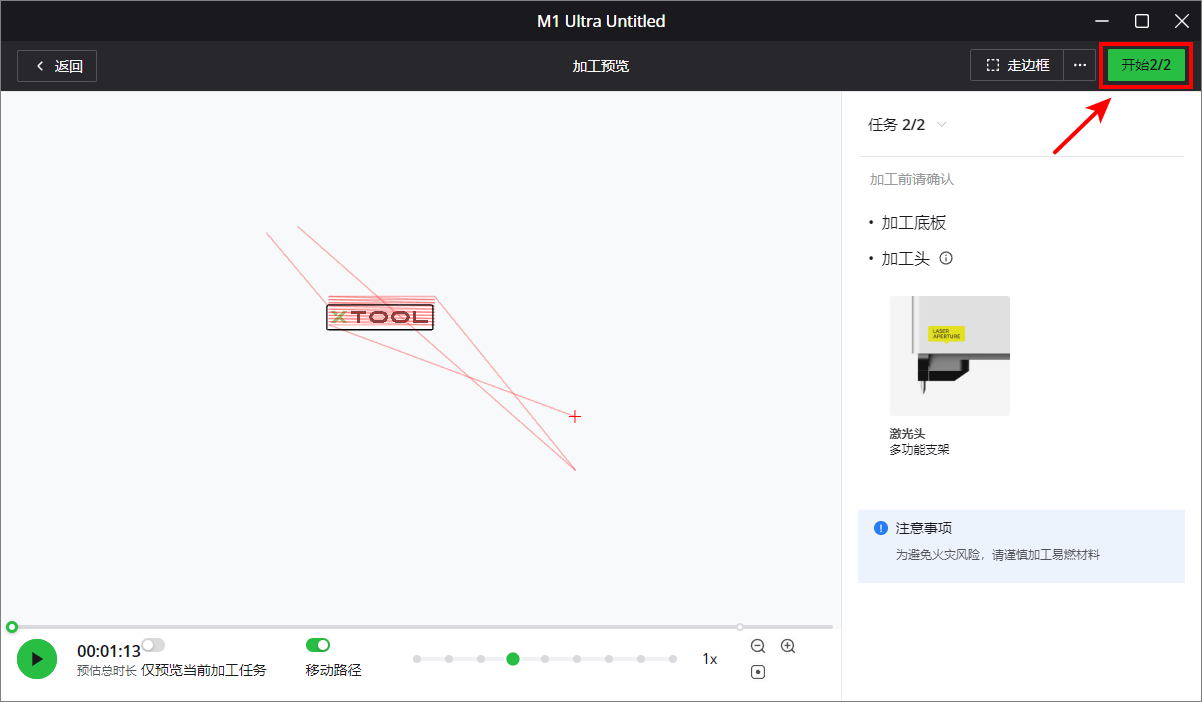Click the info icon next to 加工头

(946, 258)
